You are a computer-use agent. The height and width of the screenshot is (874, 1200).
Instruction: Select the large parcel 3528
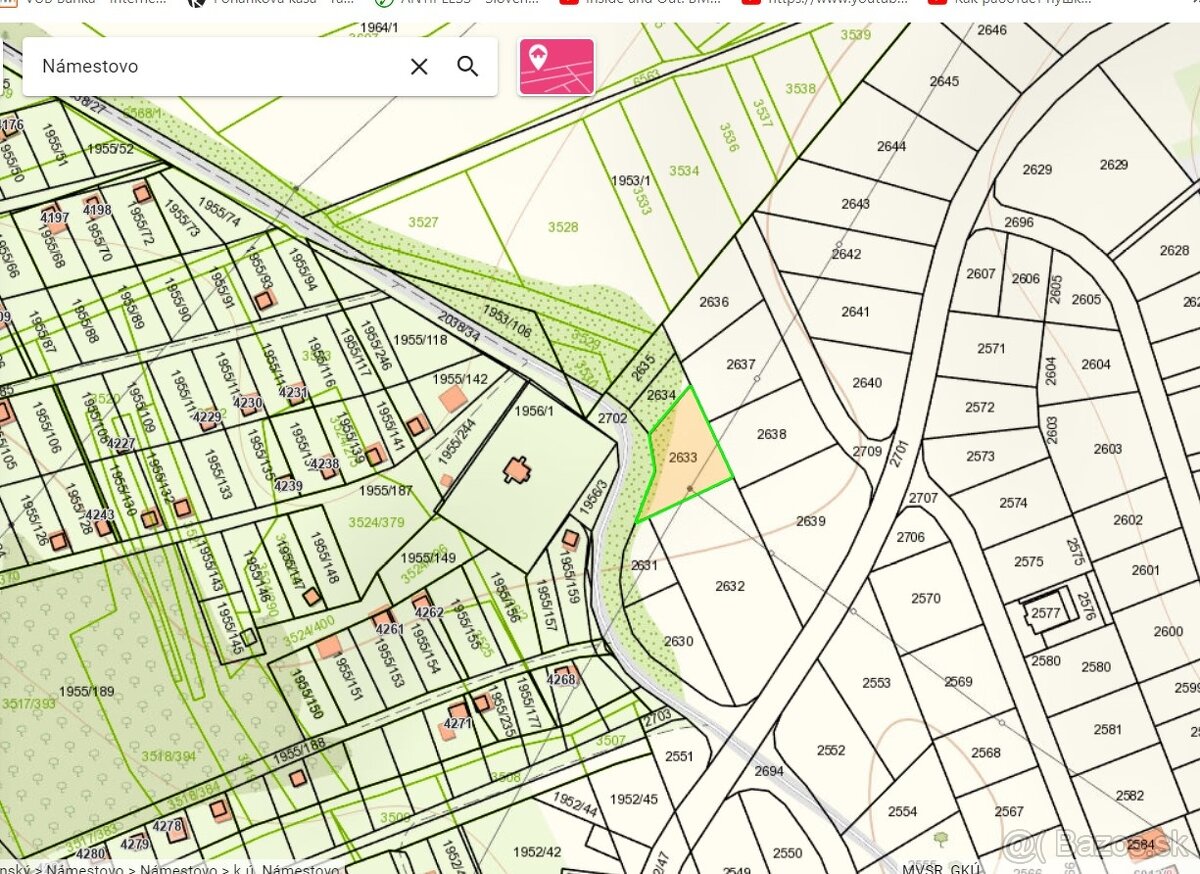click(563, 227)
